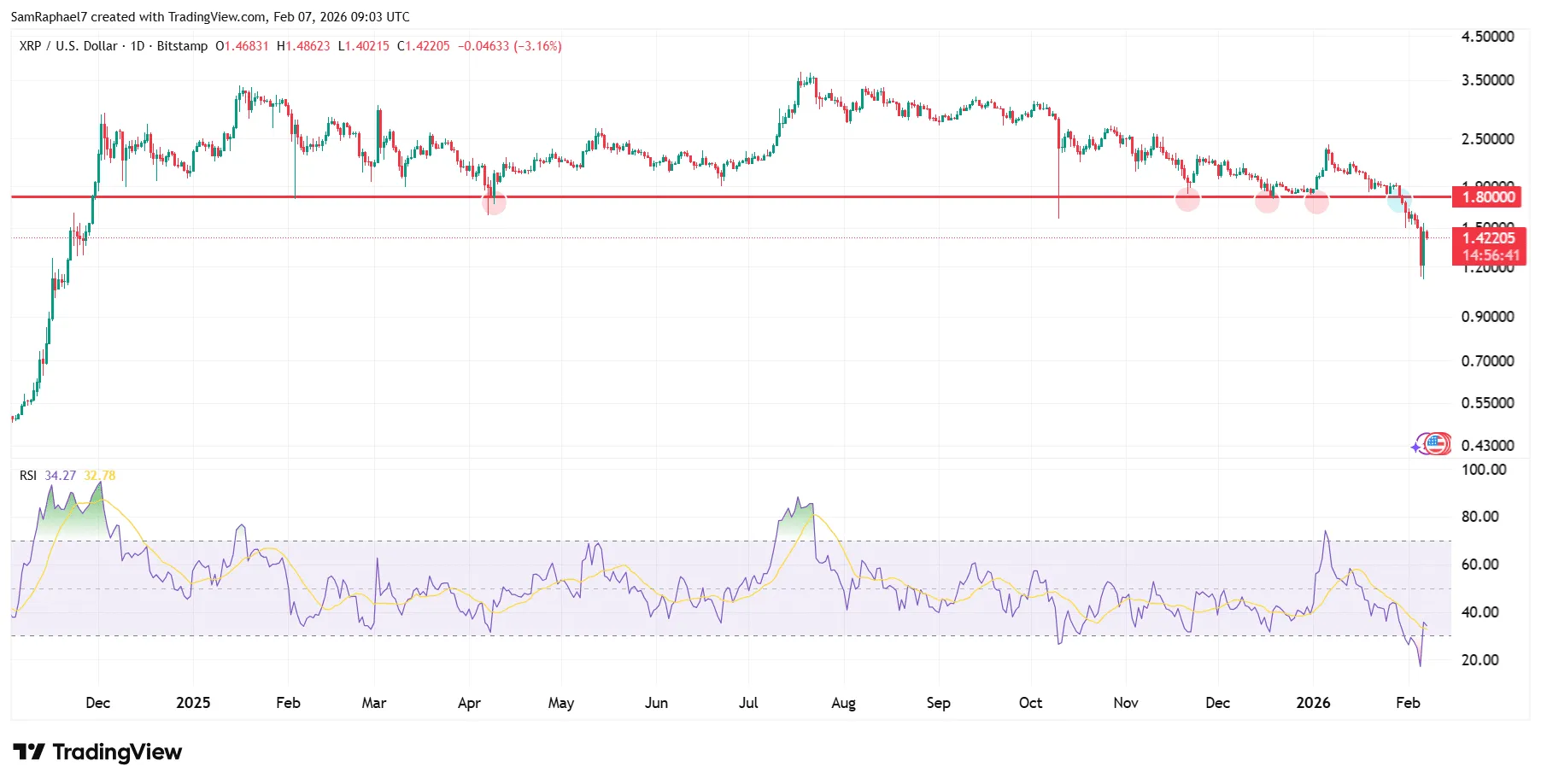The height and width of the screenshot is (784, 1541).
Task: Select the TradingView logo in the bottom corner
Action: [97, 752]
